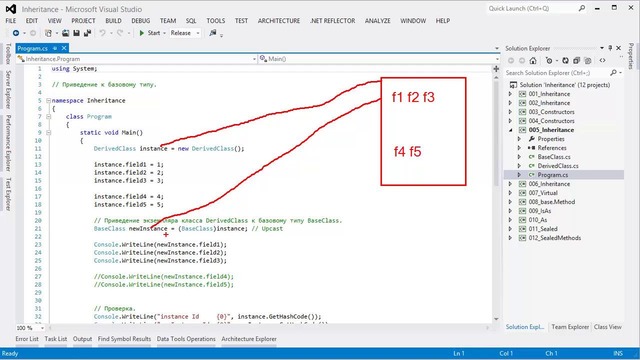Click Collapse All in Solution Explorer

tap(576, 61)
